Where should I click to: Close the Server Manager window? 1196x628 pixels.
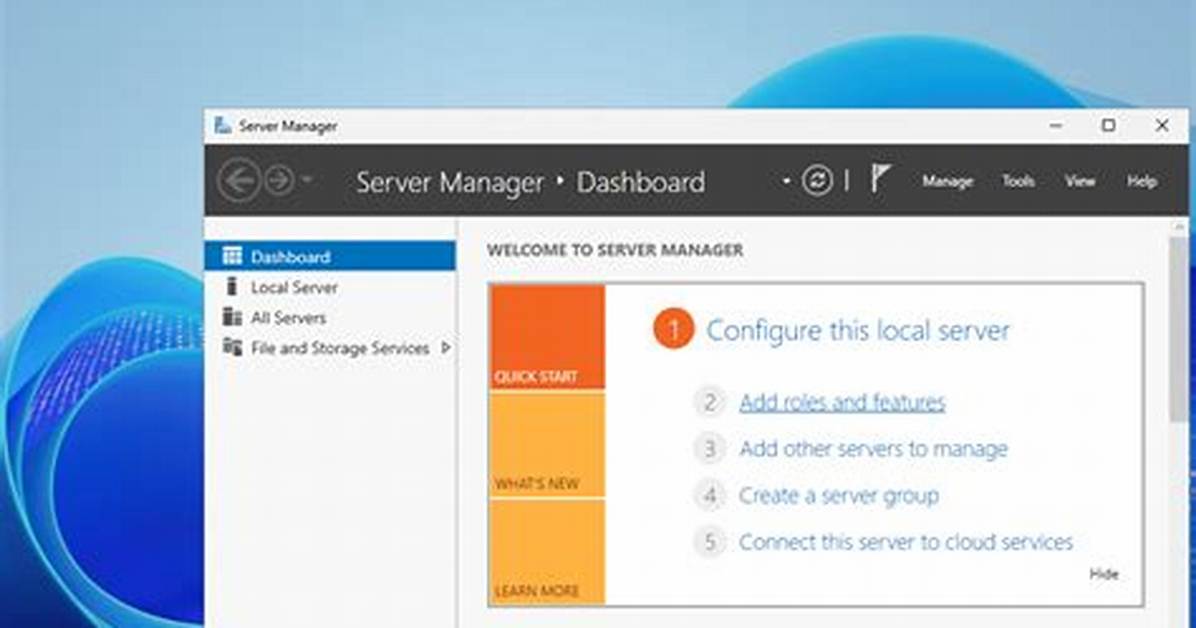[1162, 126]
